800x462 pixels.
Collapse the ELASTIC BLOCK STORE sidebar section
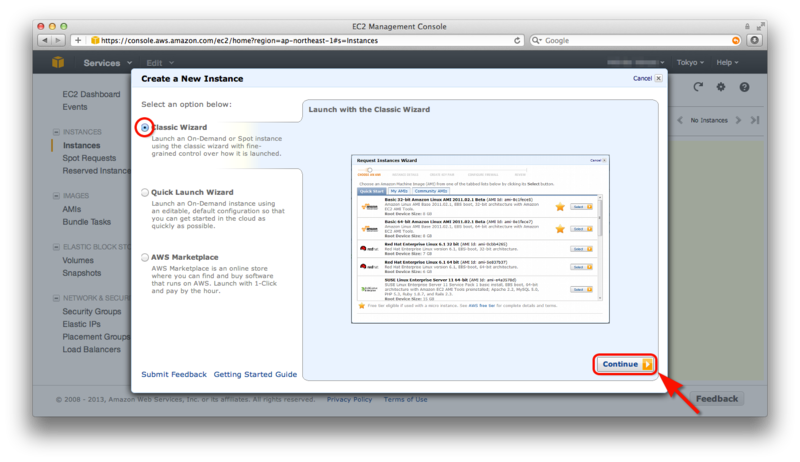pyautogui.click(x=56, y=247)
